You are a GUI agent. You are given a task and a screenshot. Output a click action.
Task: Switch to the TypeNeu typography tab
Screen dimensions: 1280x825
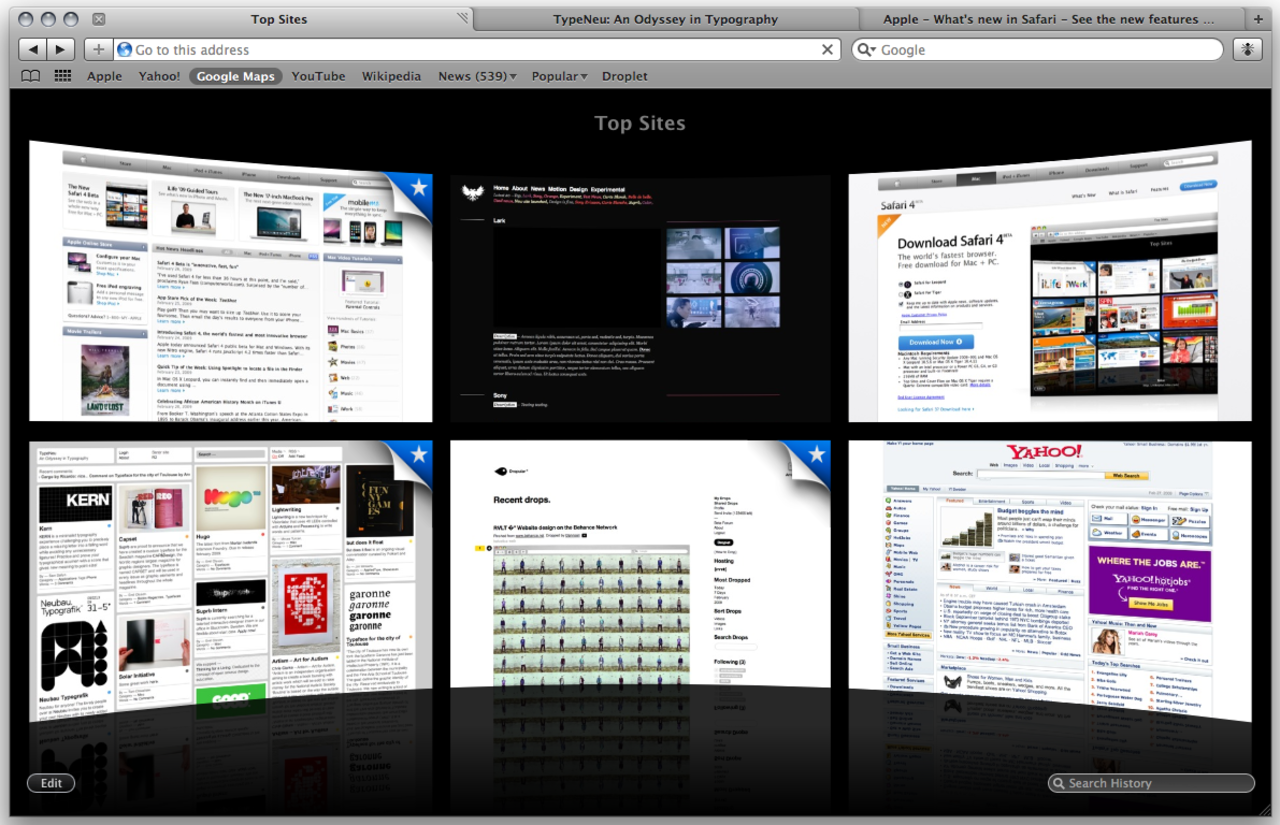point(665,19)
